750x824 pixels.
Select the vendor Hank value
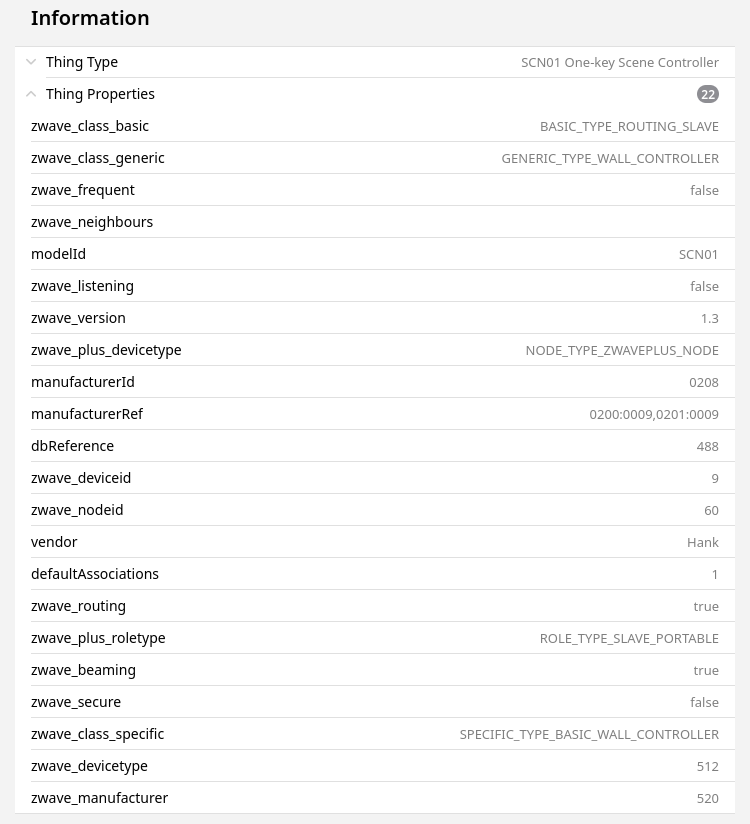[702, 542]
